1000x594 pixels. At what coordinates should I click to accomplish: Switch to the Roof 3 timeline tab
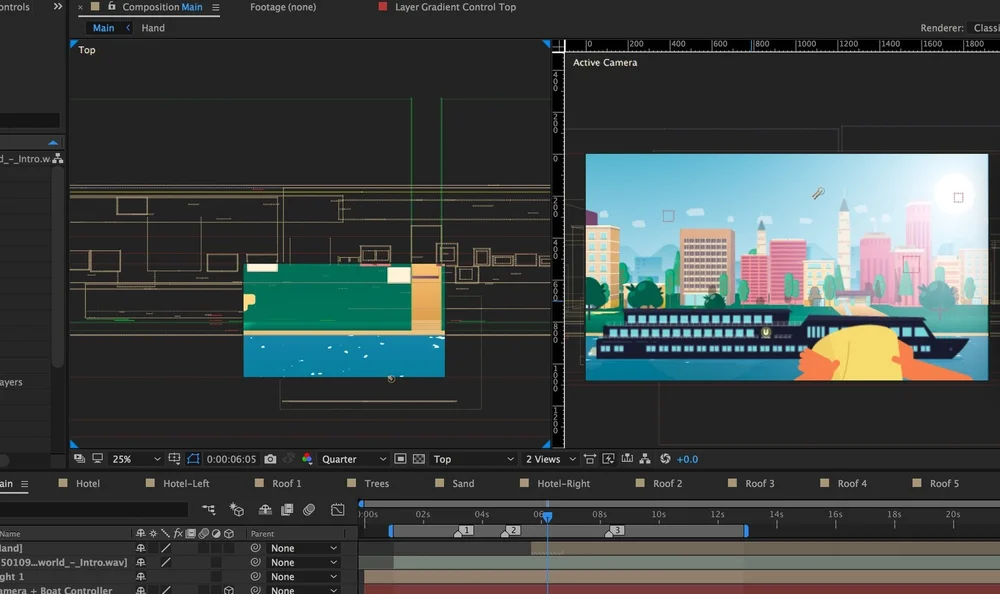(759, 484)
